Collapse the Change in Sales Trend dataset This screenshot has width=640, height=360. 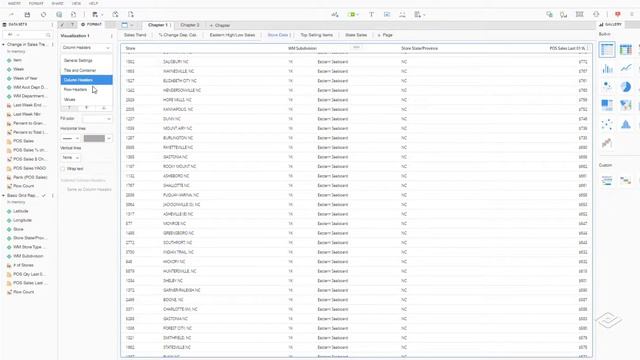(4, 44)
